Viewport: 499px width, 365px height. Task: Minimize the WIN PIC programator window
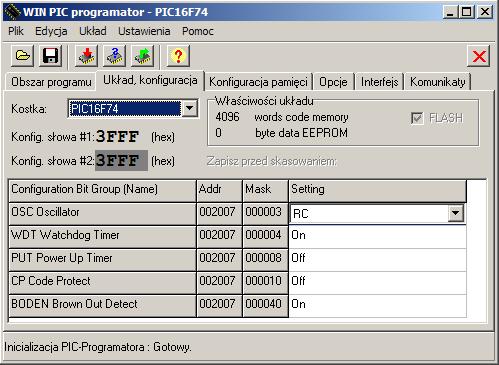tap(450, 12)
